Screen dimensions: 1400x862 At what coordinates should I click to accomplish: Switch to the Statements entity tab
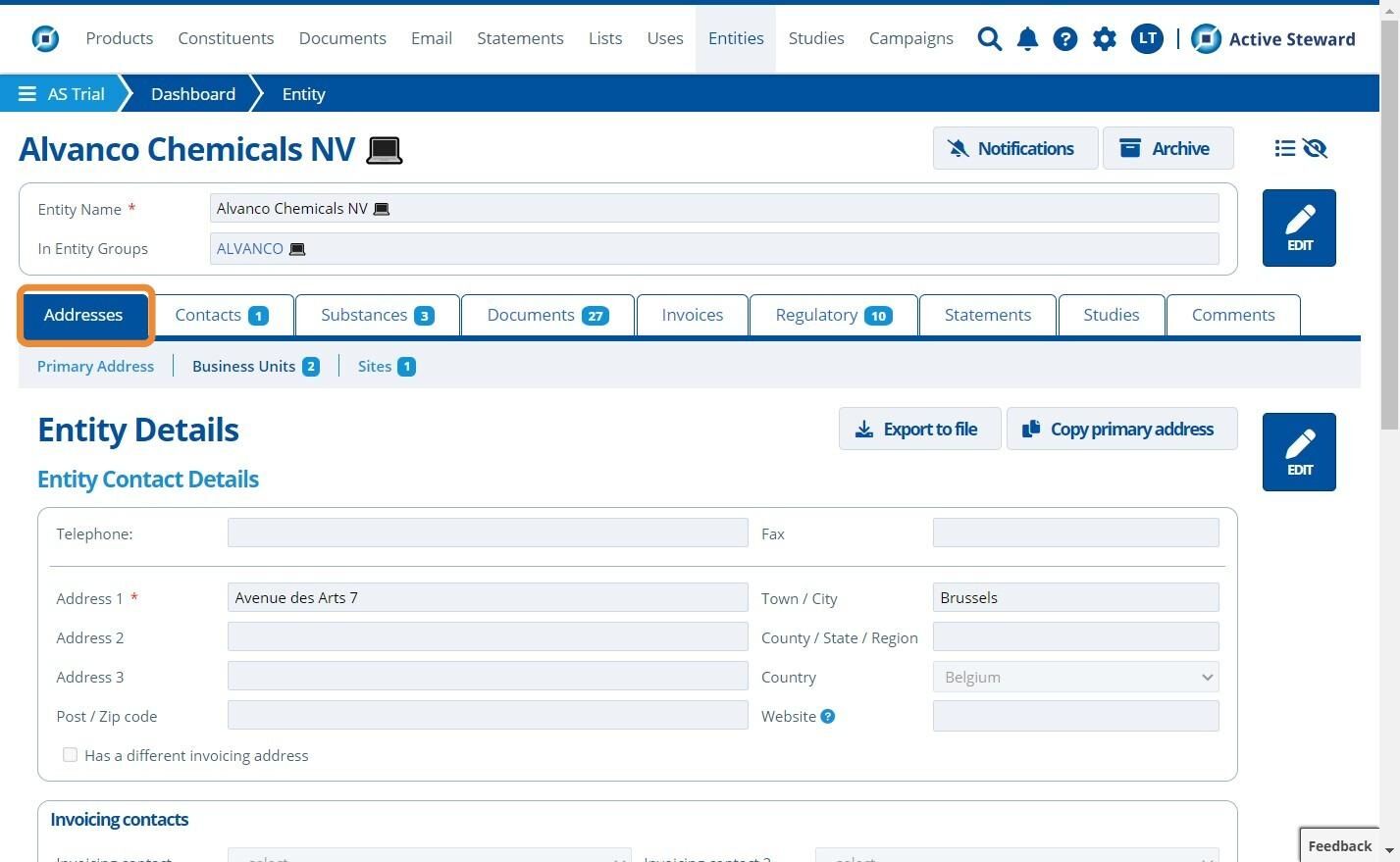tap(988, 315)
